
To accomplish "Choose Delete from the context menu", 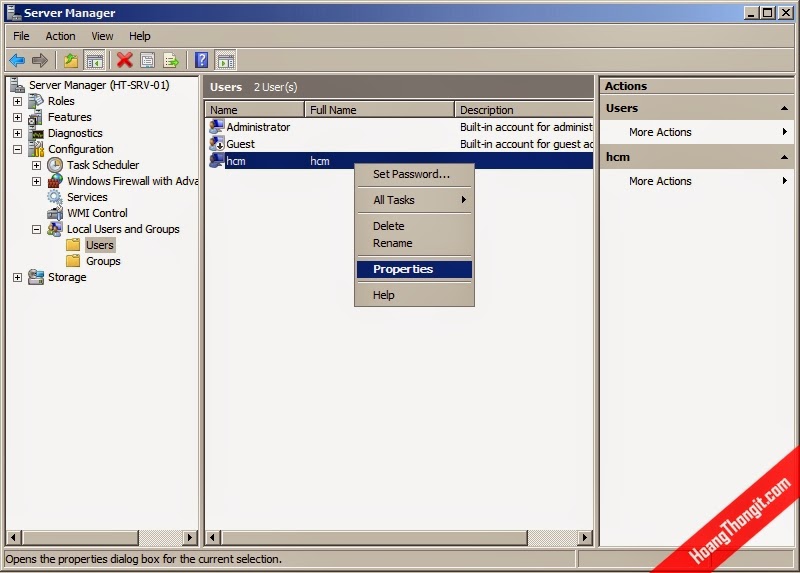I will (x=414, y=226).
